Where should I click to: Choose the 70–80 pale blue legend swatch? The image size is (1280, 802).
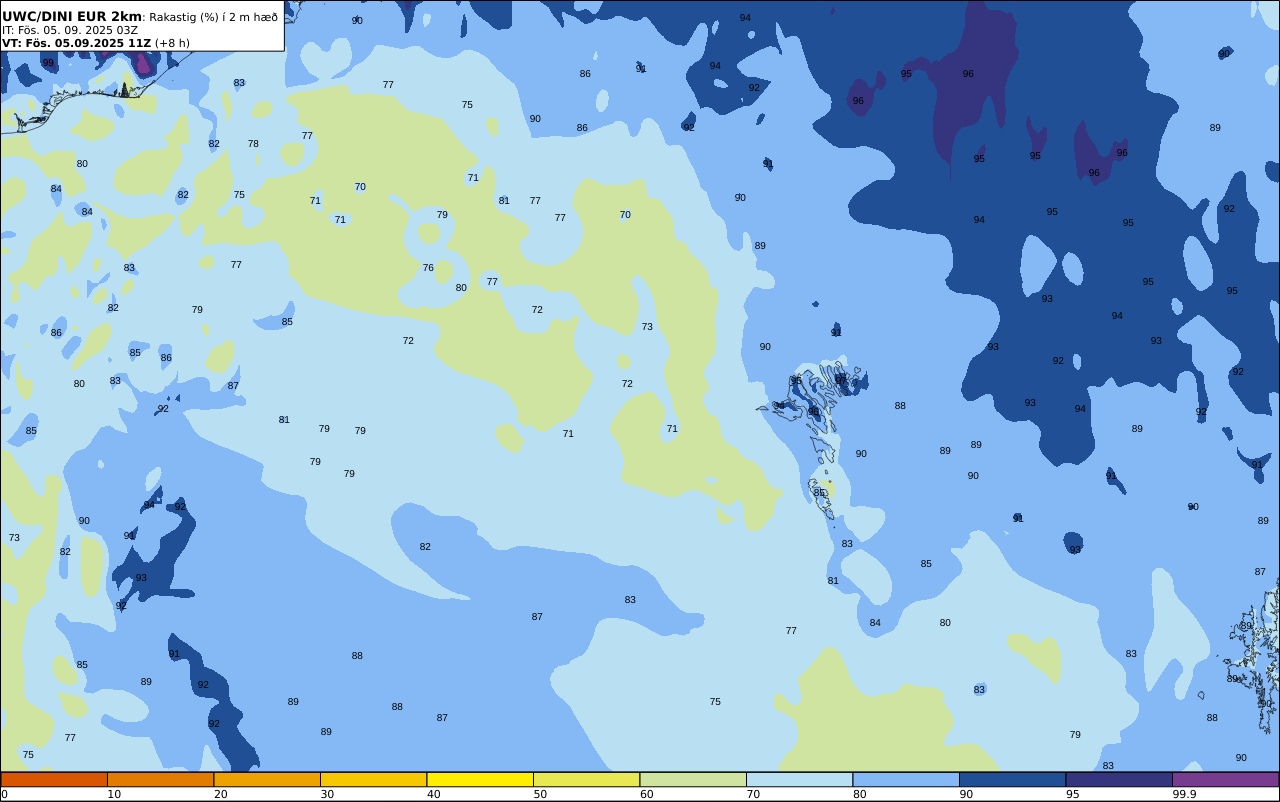tap(799, 779)
